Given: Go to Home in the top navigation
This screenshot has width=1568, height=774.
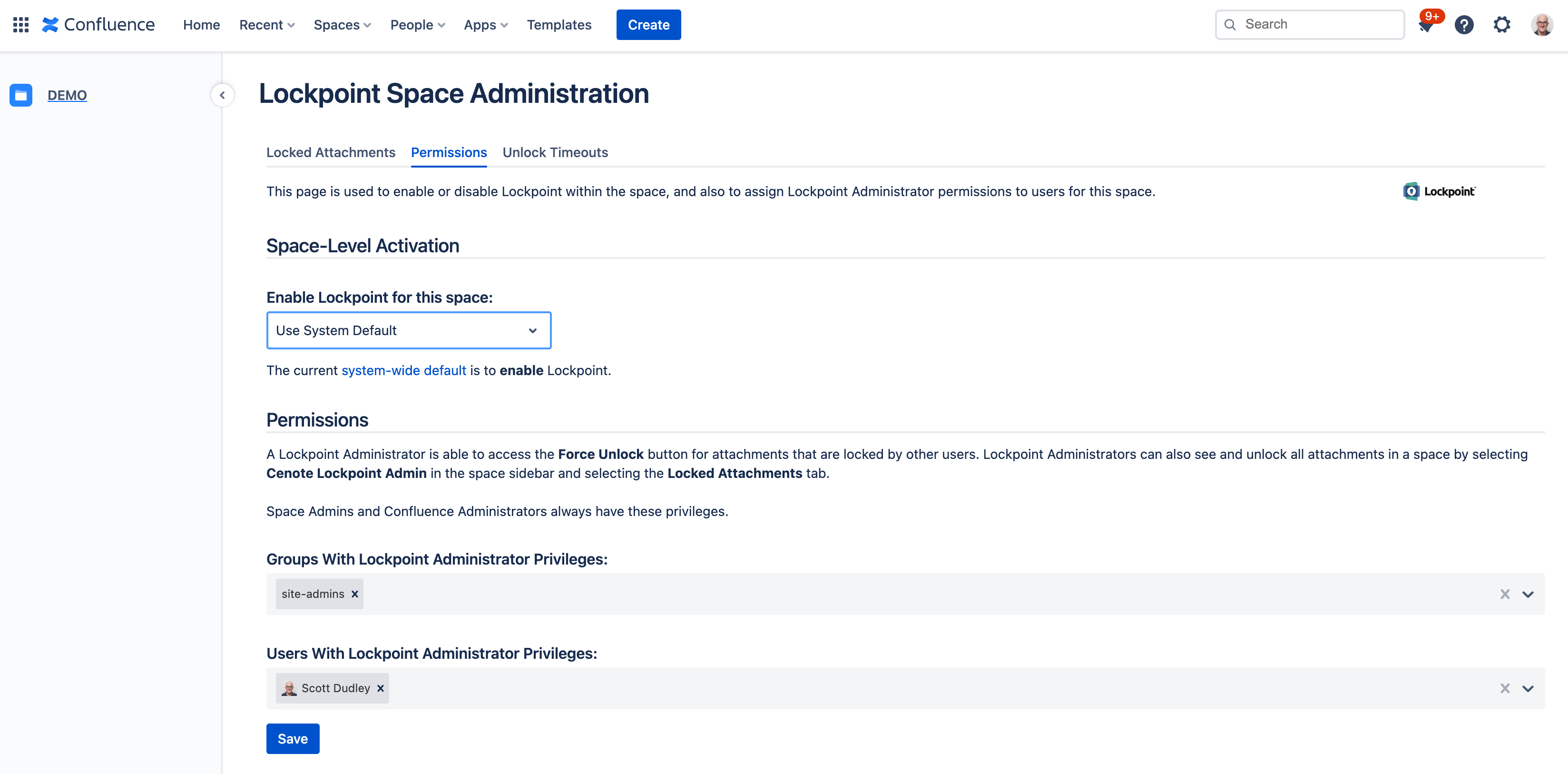Looking at the screenshot, I should coord(202,25).
